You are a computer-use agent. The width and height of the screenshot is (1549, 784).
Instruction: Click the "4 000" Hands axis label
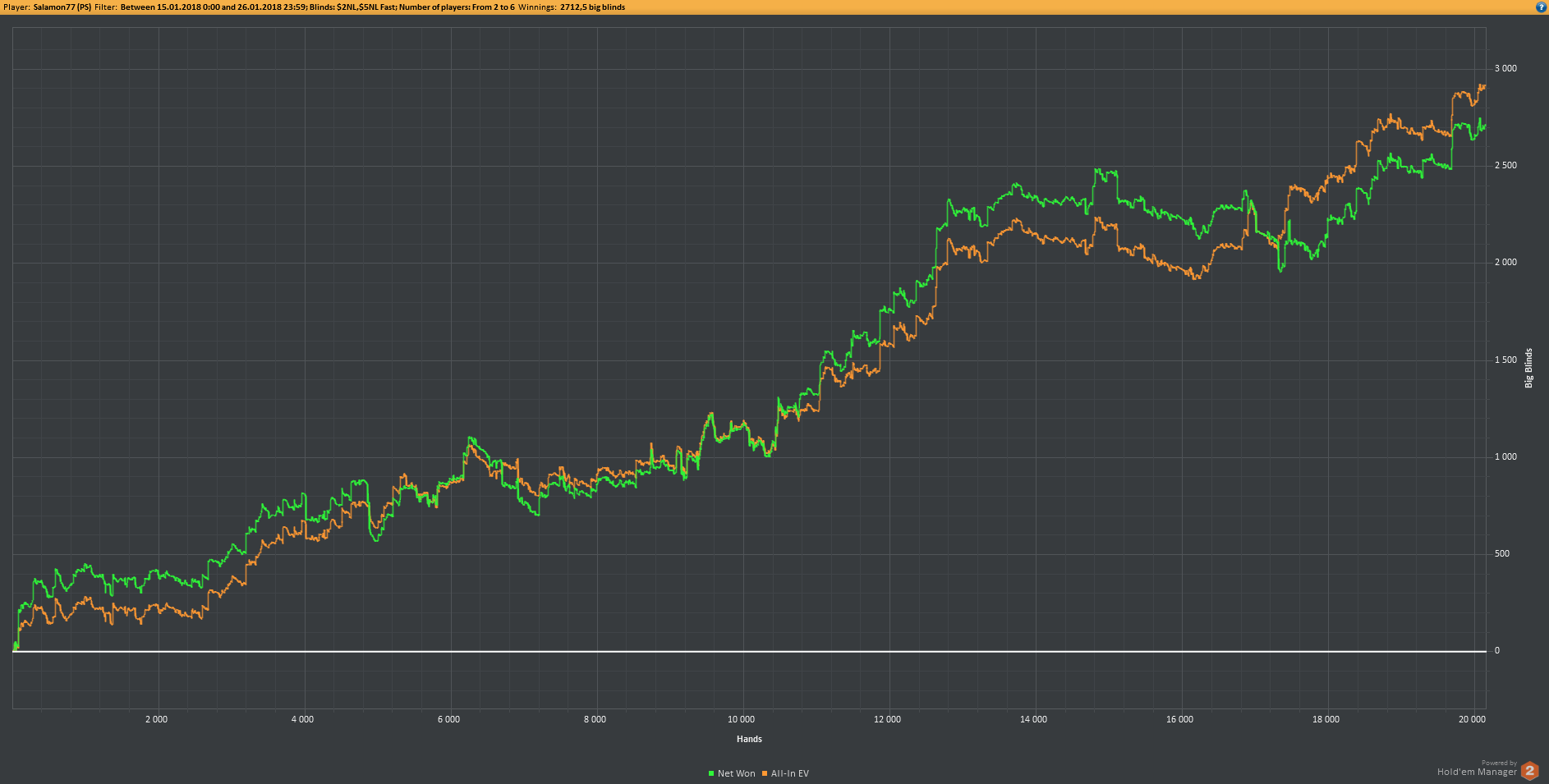[302, 719]
